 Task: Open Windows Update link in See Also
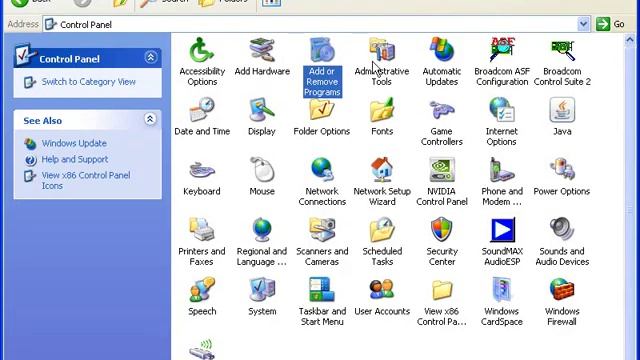pyautogui.click(x=74, y=143)
